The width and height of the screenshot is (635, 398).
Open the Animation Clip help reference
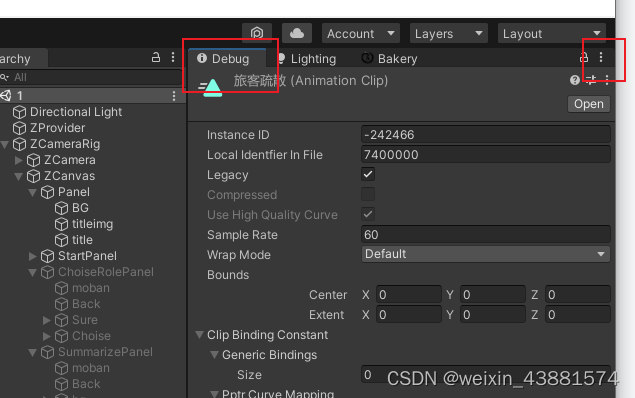point(574,80)
